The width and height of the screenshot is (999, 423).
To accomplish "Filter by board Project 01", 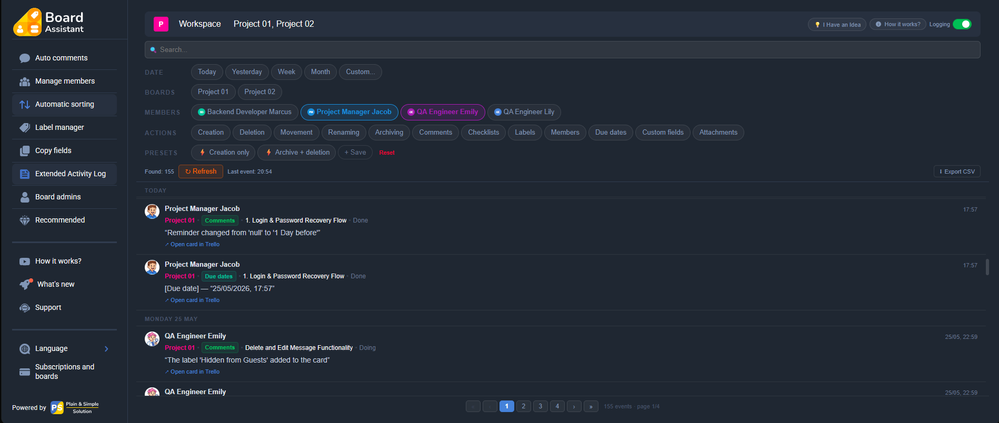I will click(213, 92).
